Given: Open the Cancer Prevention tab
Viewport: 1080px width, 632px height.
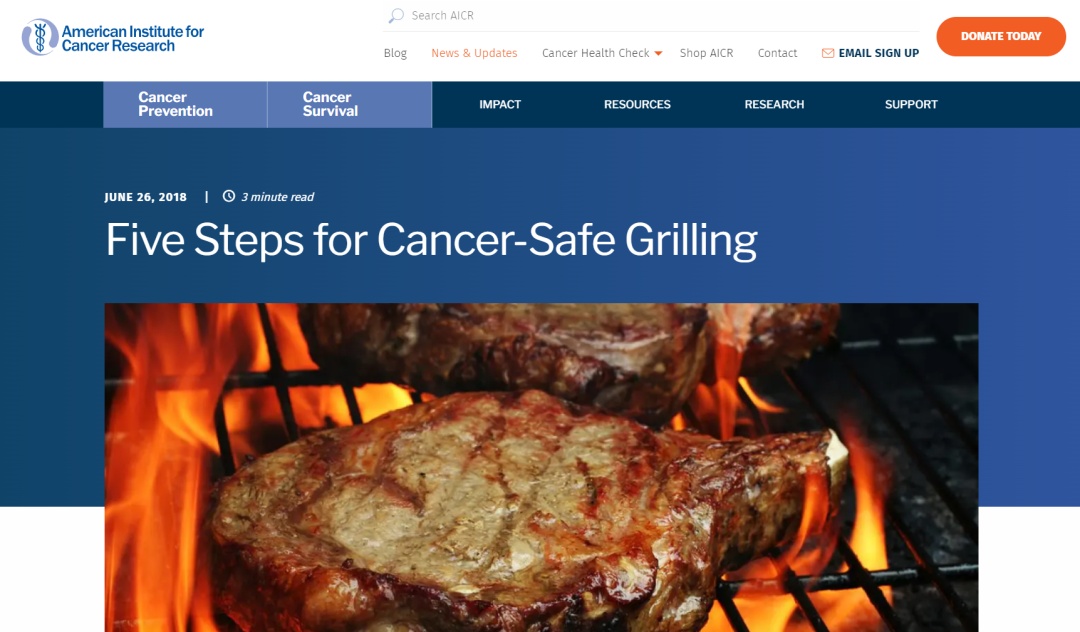Looking at the screenshot, I should 185,105.
